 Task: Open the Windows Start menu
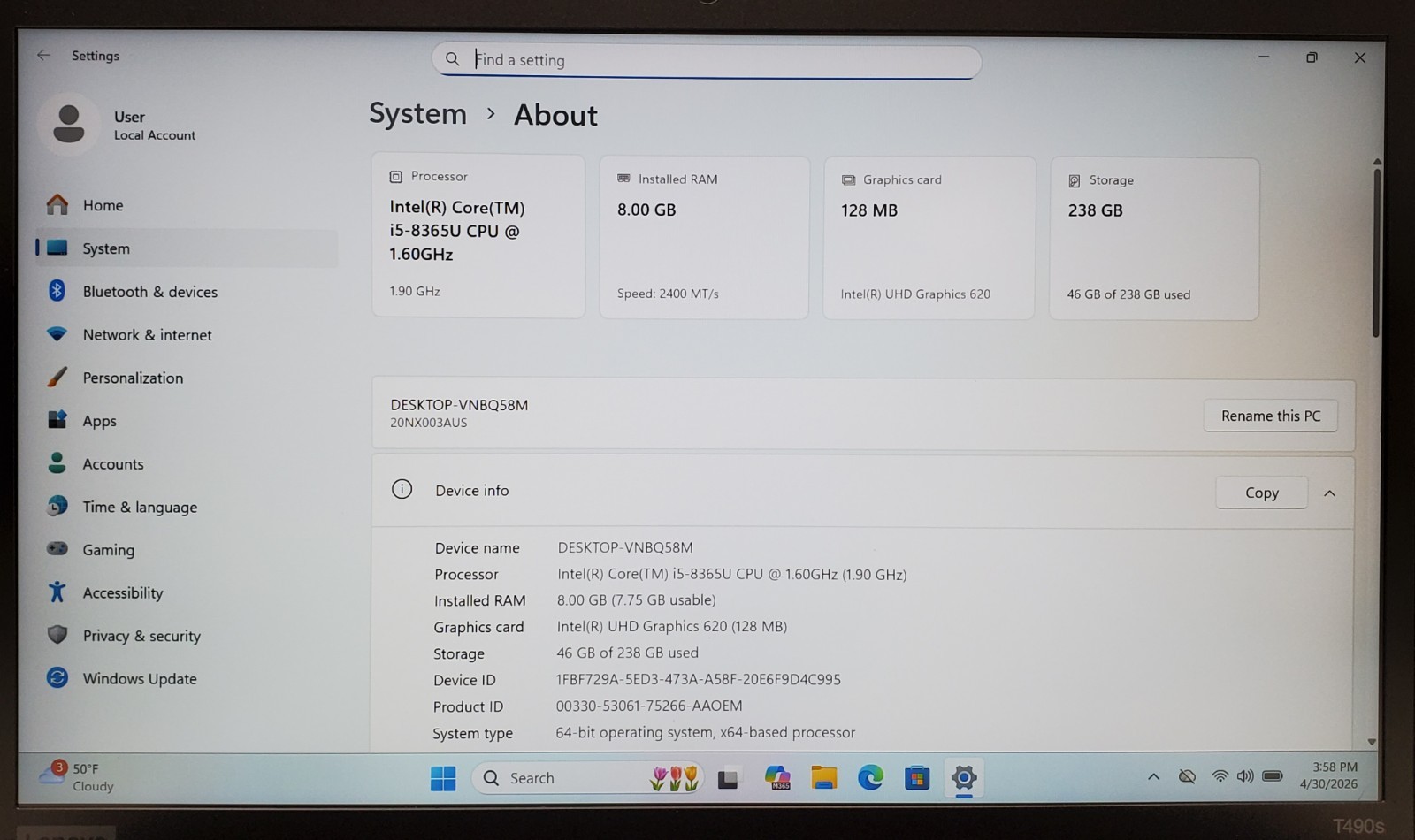(x=443, y=778)
